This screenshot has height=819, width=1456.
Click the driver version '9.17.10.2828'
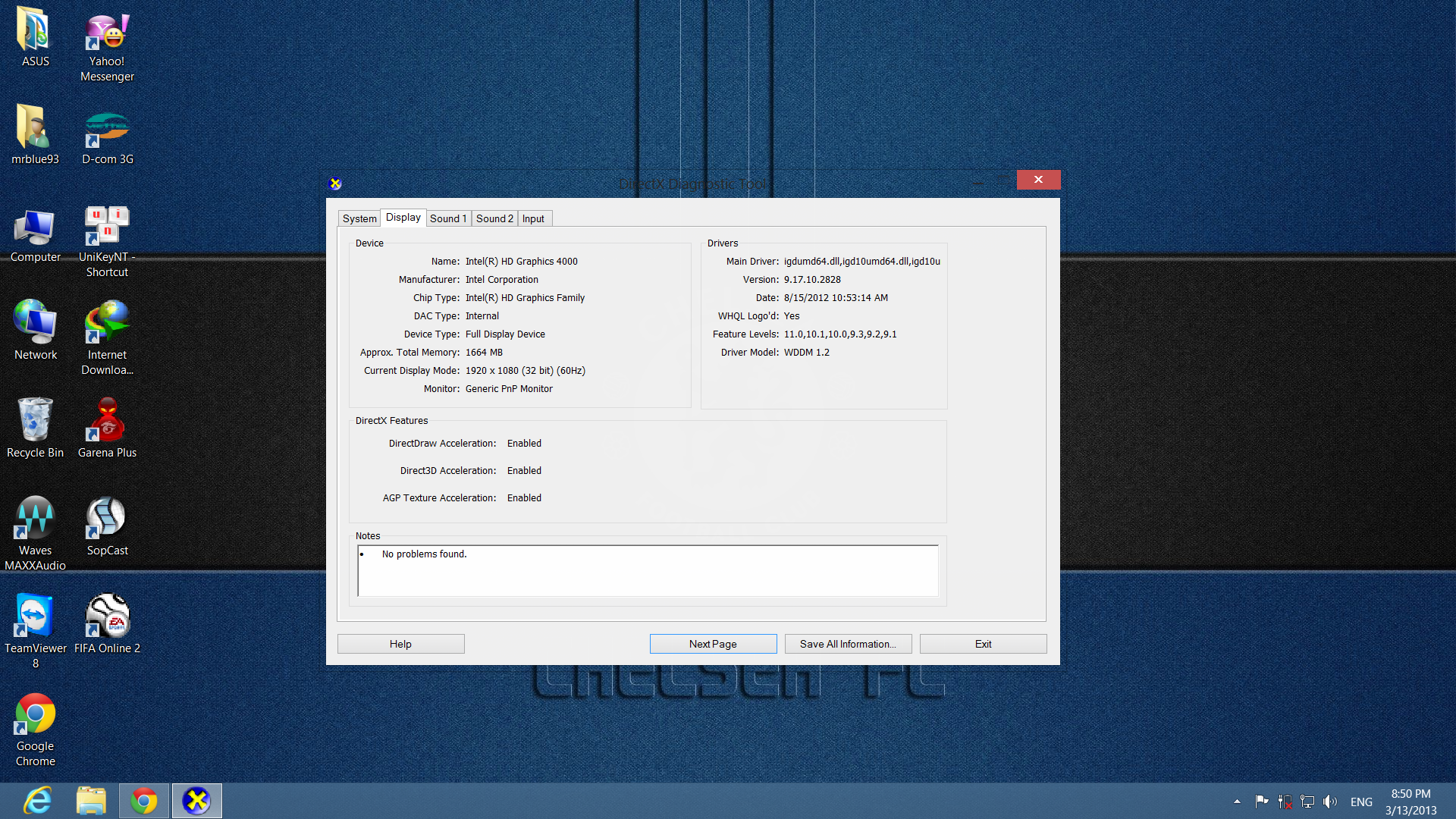(812, 280)
